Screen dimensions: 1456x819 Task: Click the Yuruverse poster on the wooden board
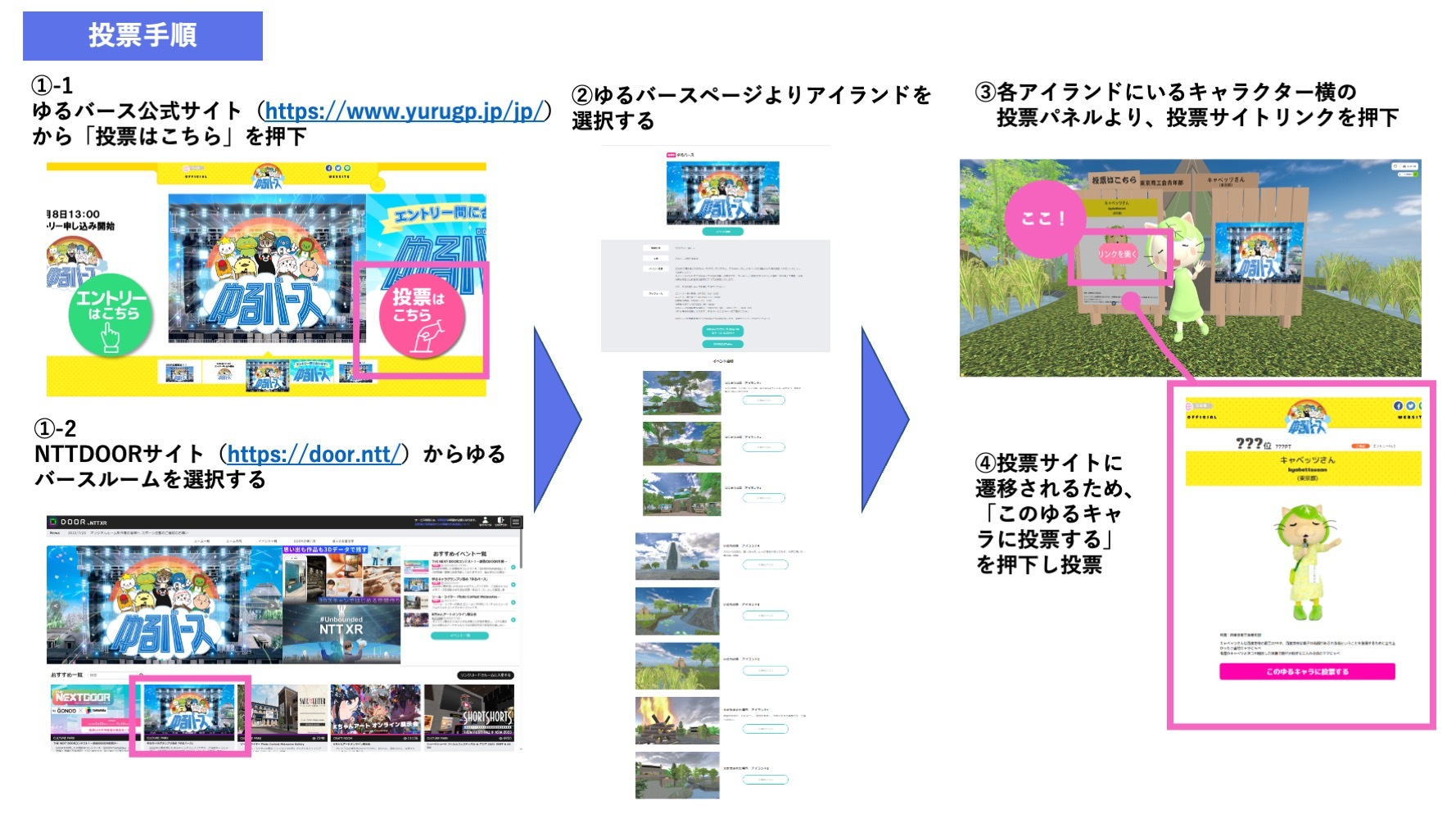1259,253
